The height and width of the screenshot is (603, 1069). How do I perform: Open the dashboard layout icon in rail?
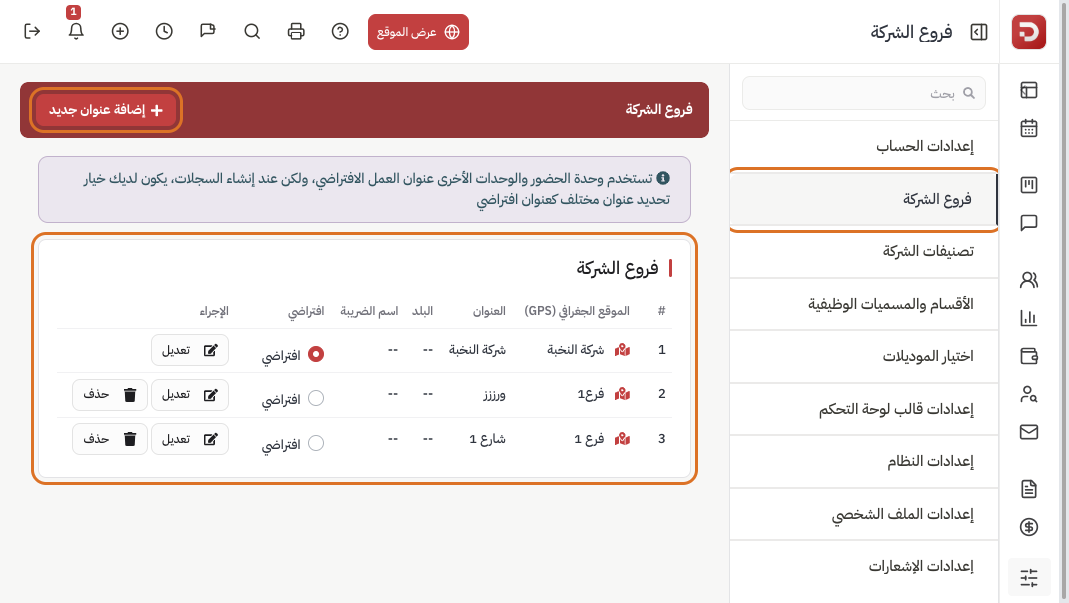1029,90
